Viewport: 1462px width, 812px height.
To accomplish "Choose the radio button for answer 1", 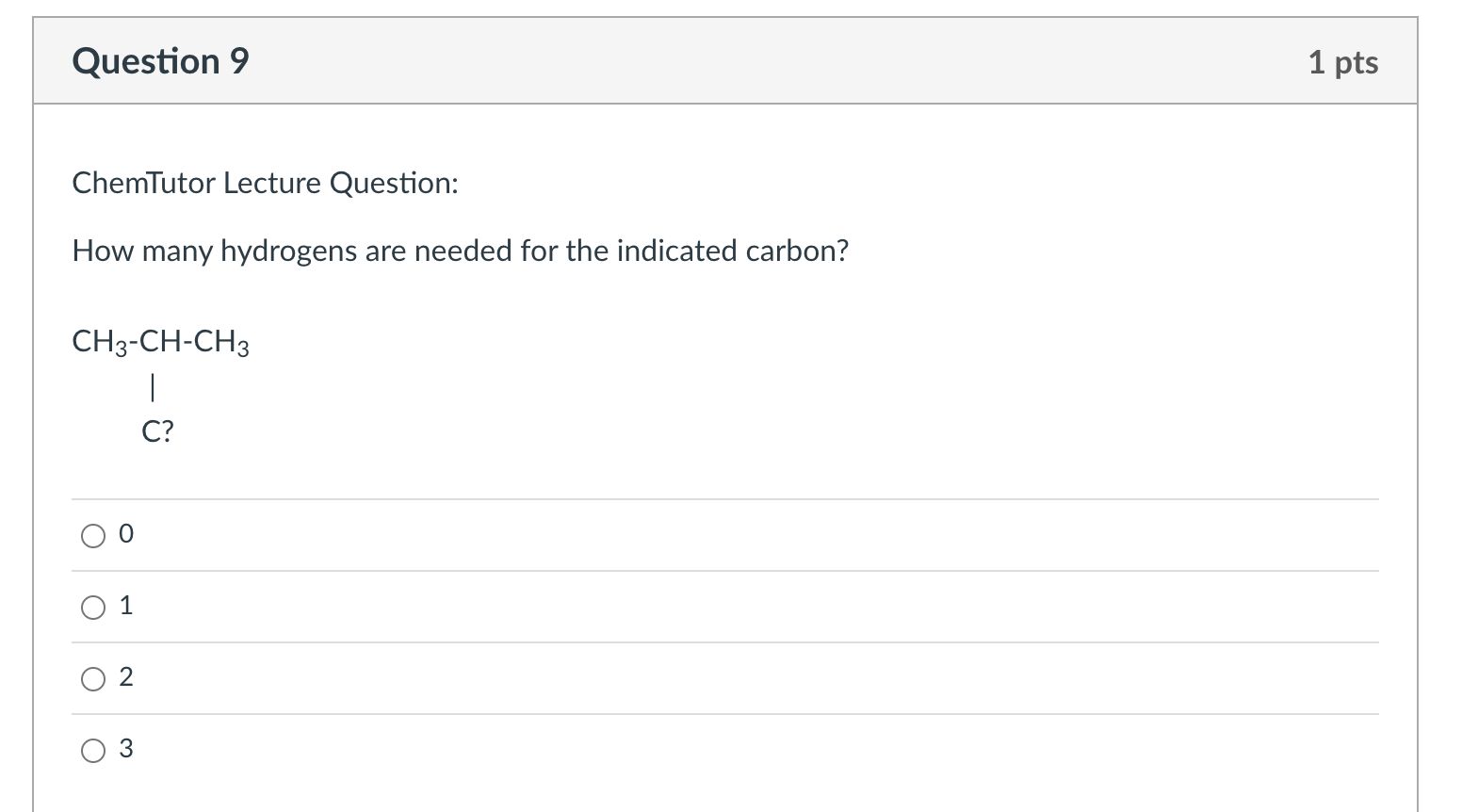I will 93,608.
